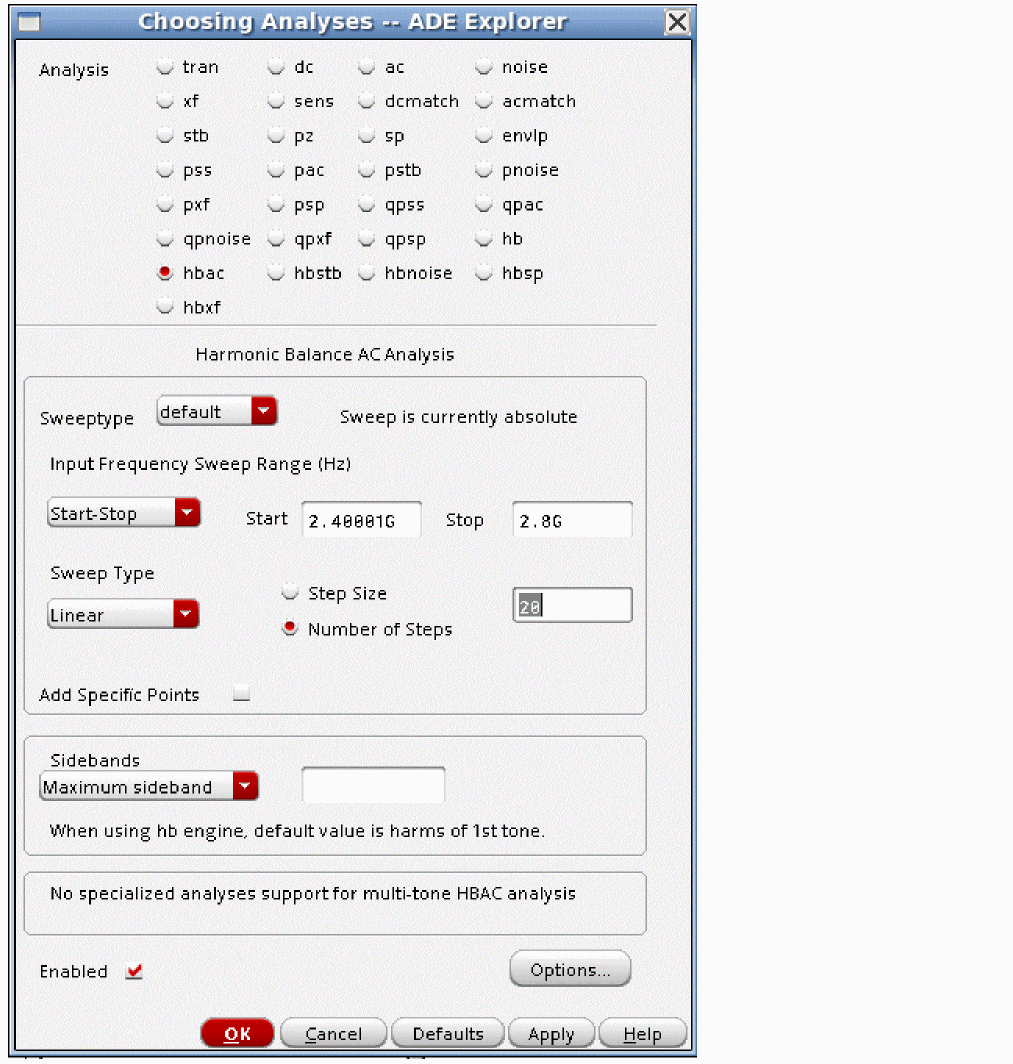The width and height of the screenshot is (1013, 1064).
Task: Click the Cancel button
Action: 333,1033
